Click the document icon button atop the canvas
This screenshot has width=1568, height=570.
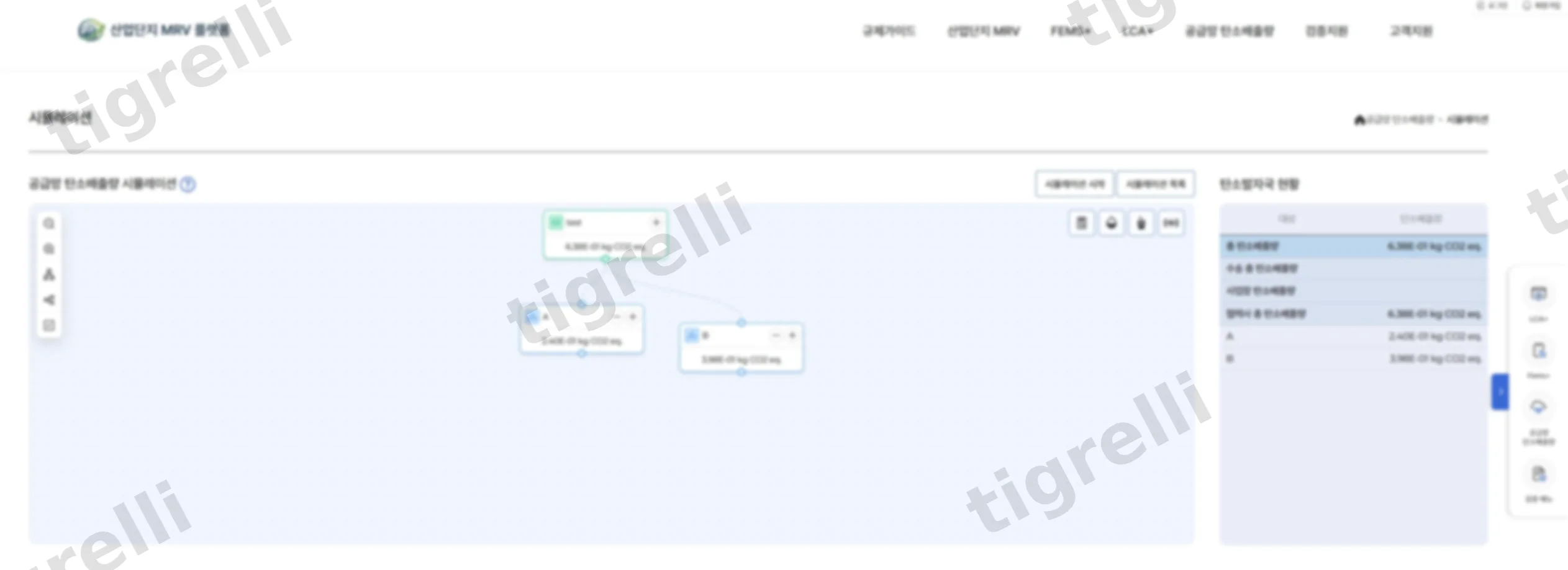pyautogui.click(x=1081, y=223)
